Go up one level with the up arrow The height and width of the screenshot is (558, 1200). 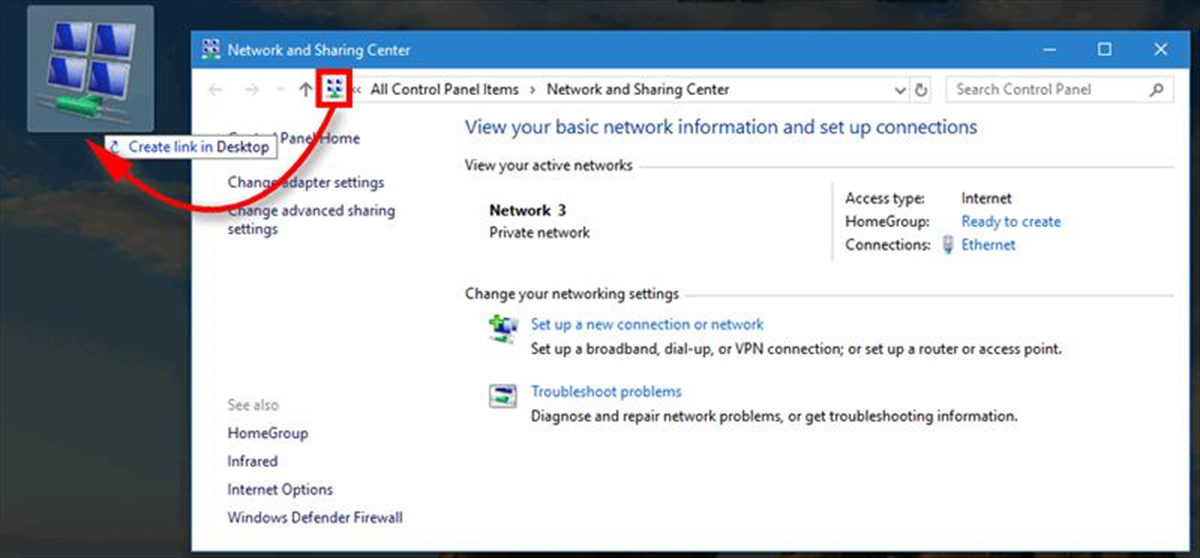coord(305,90)
